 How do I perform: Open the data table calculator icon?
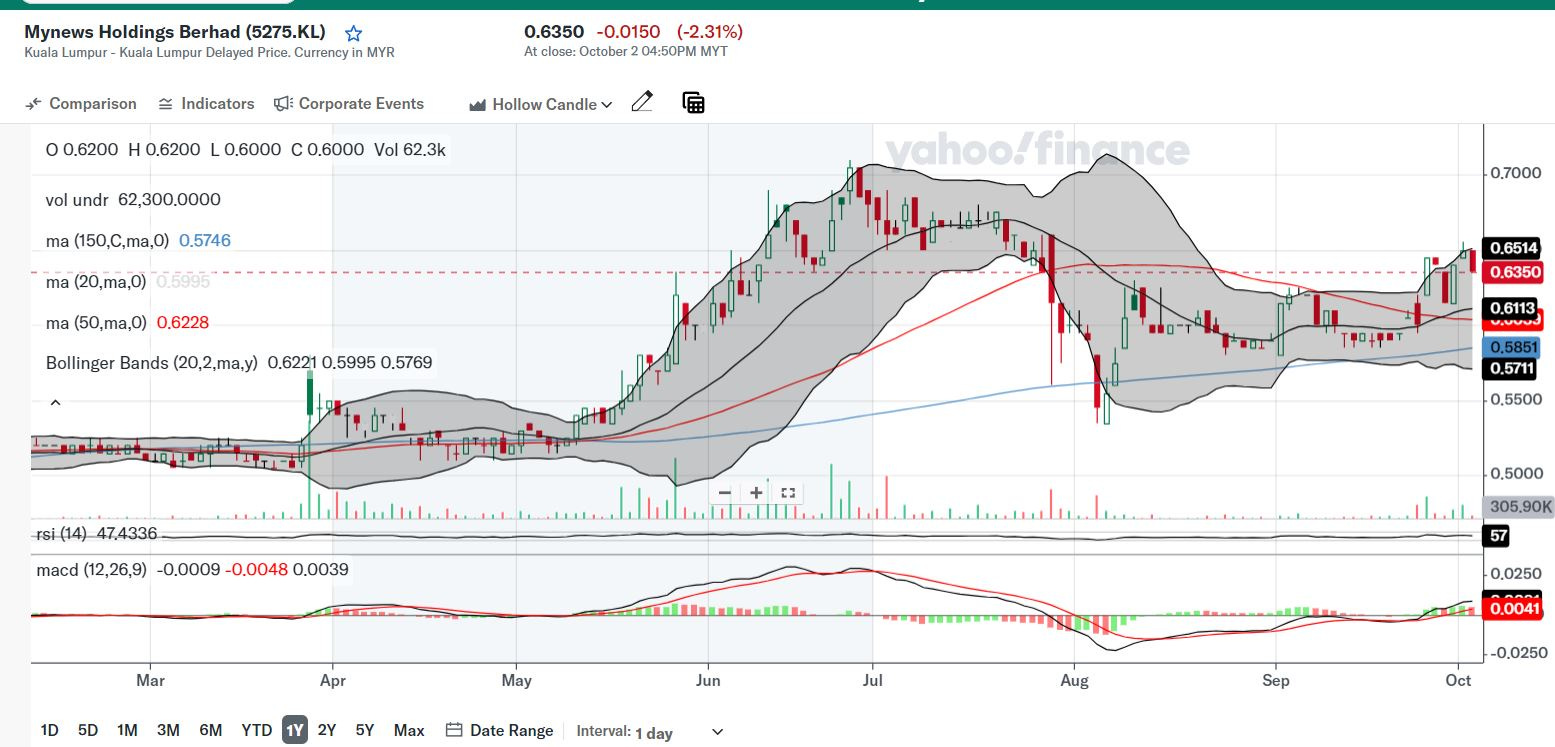tap(693, 102)
